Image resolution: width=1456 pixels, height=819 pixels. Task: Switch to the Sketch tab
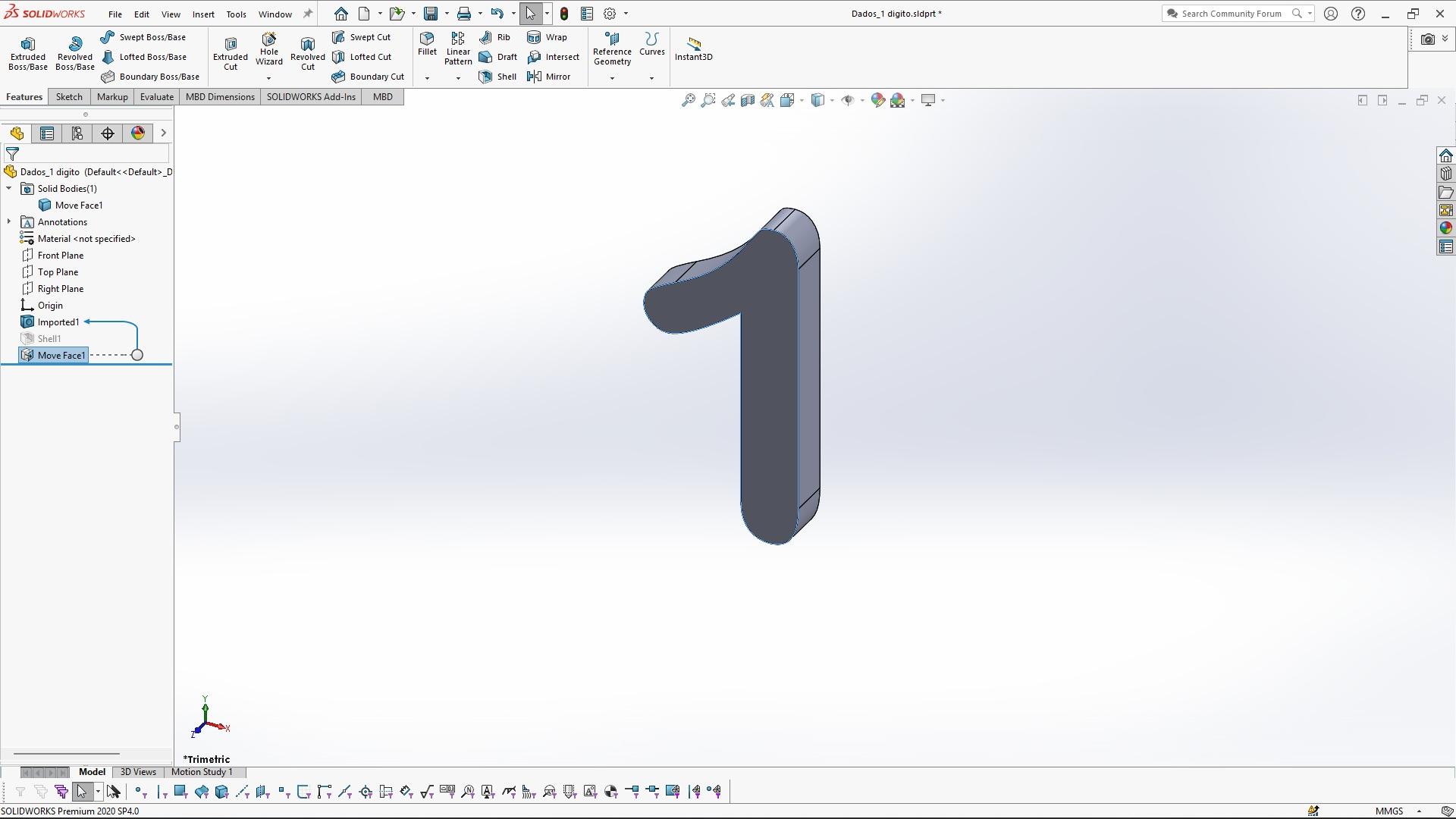tap(69, 97)
